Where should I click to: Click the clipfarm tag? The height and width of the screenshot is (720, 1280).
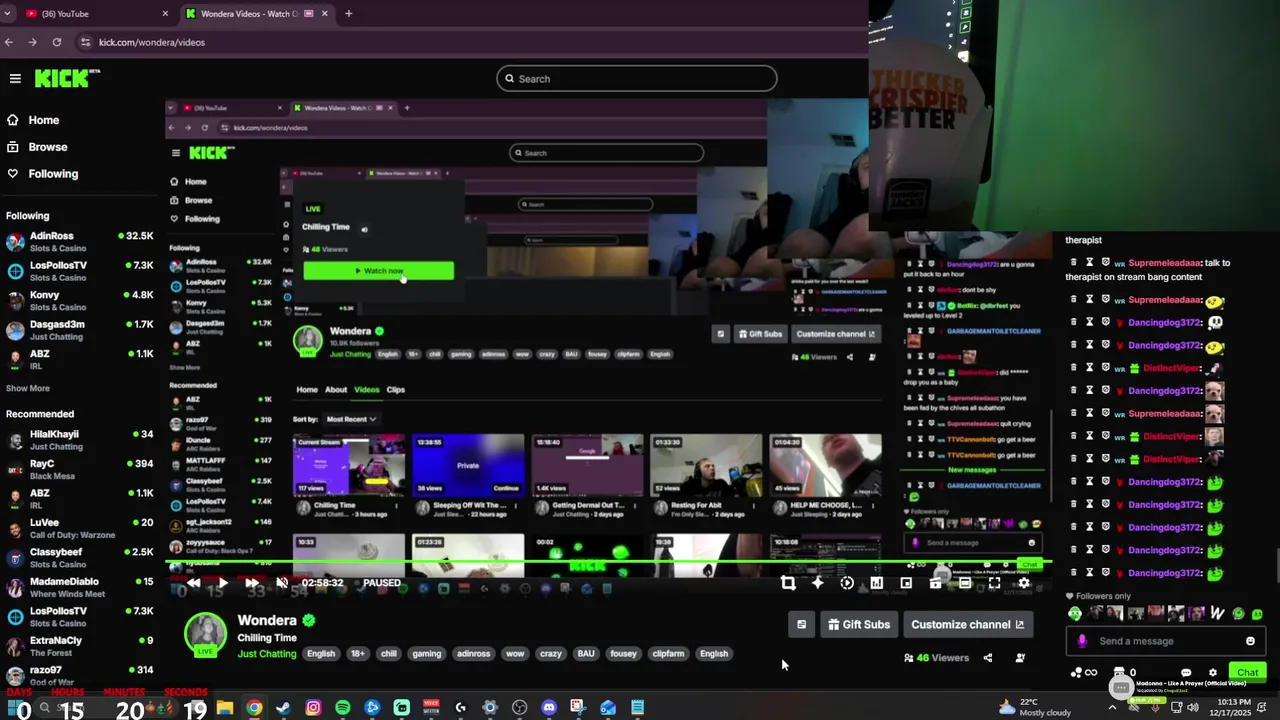pyautogui.click(x=668, y=654)
